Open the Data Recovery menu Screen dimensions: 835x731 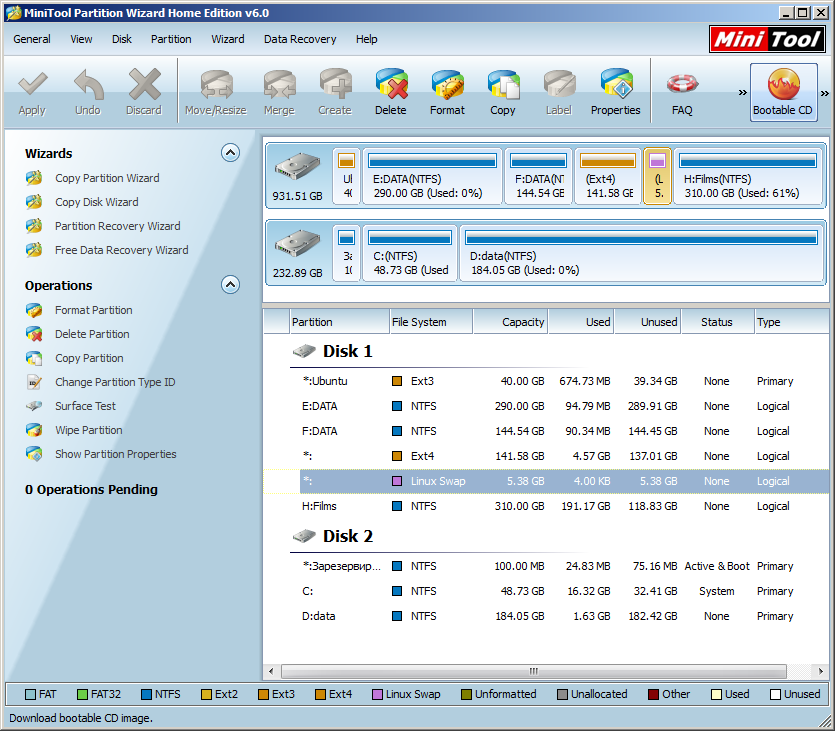click(x=300, y=39)
